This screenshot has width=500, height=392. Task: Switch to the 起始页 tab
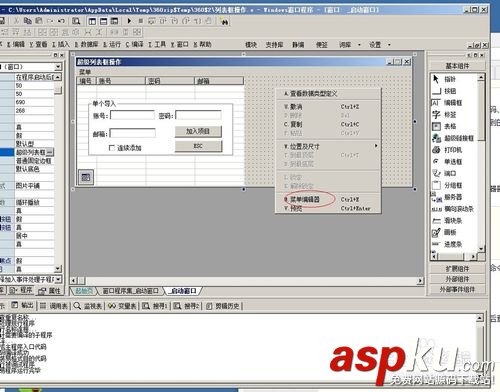[83, 291]
